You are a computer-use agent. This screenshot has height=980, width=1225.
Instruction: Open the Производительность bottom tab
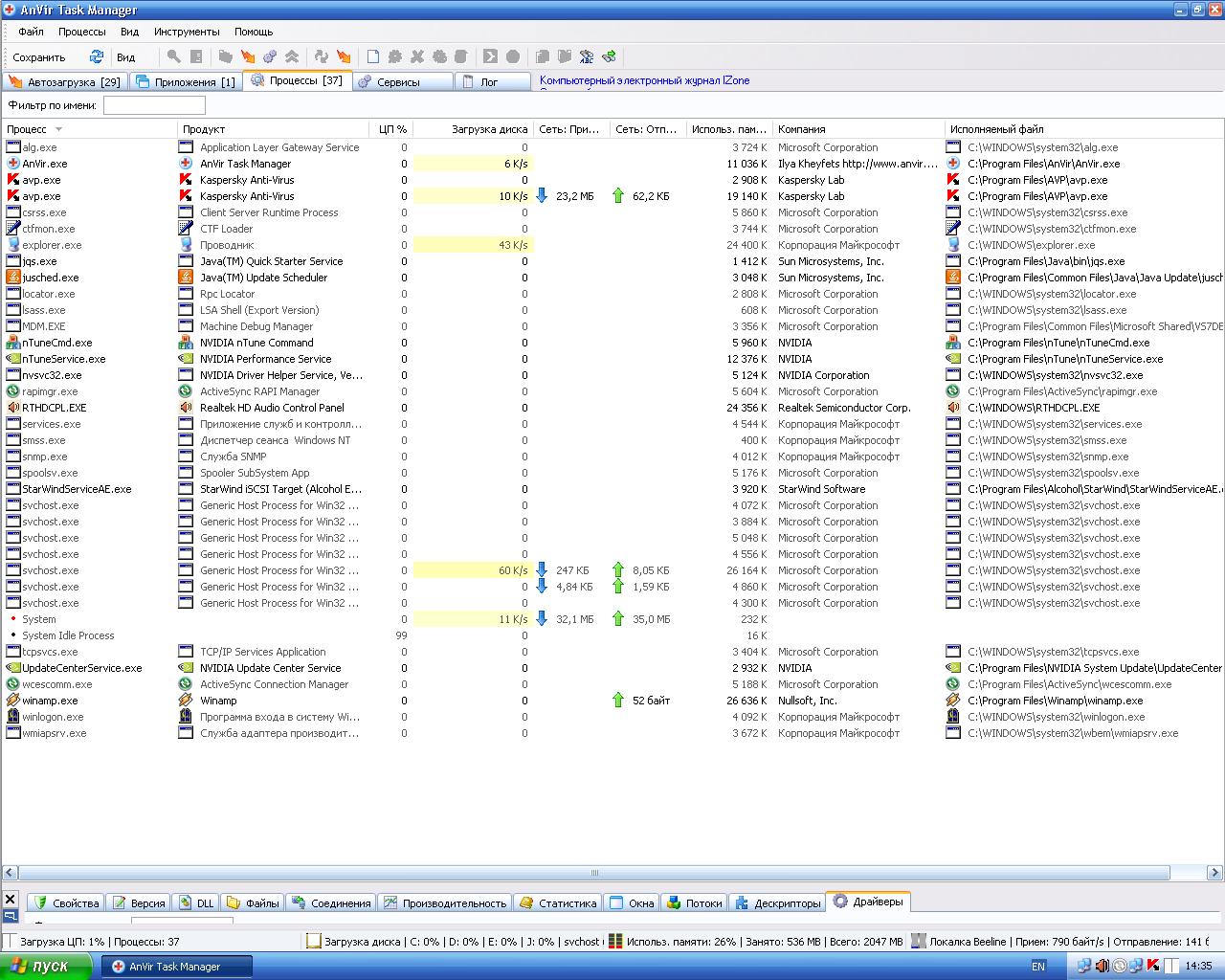point(445,902)
